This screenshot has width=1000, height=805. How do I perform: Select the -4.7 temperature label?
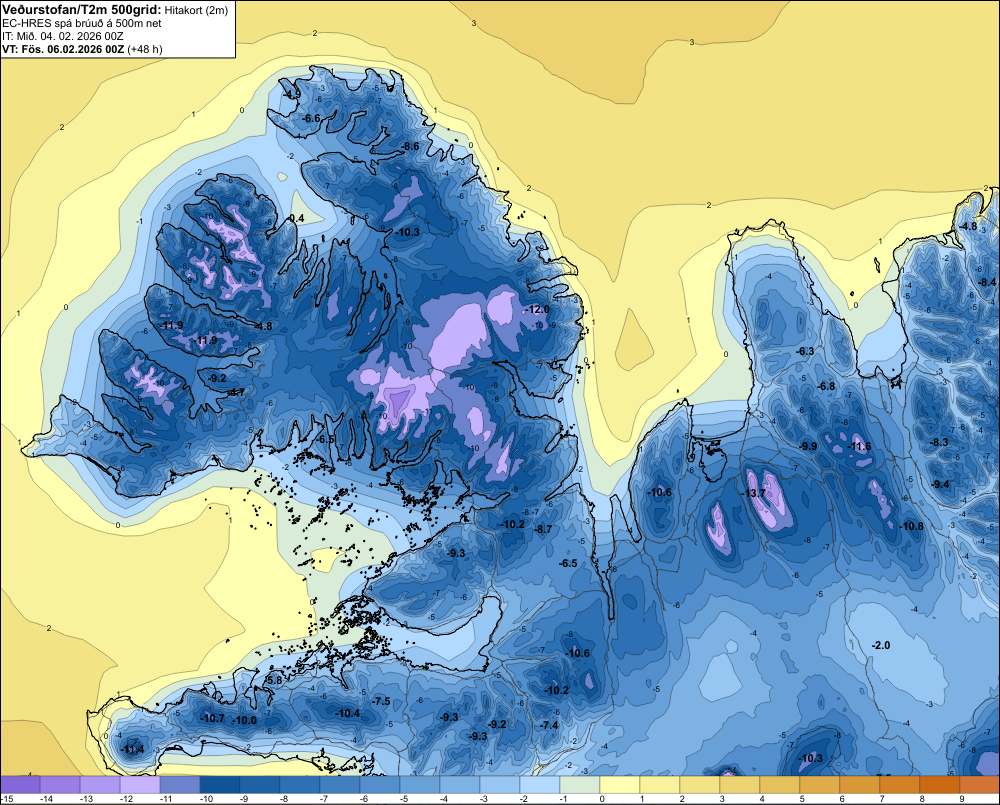[236, 392]
